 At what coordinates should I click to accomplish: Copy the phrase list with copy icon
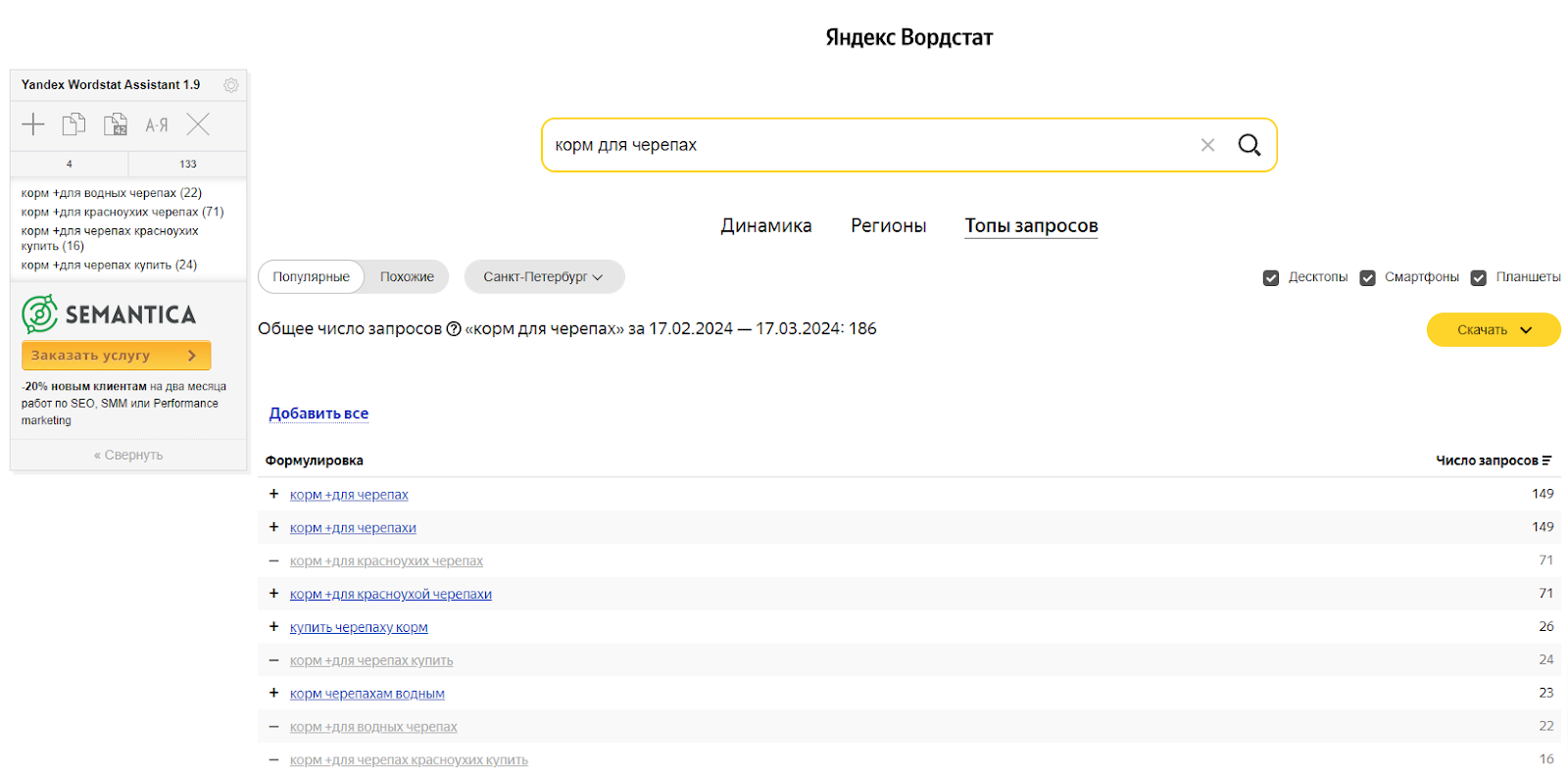[74, 124]
